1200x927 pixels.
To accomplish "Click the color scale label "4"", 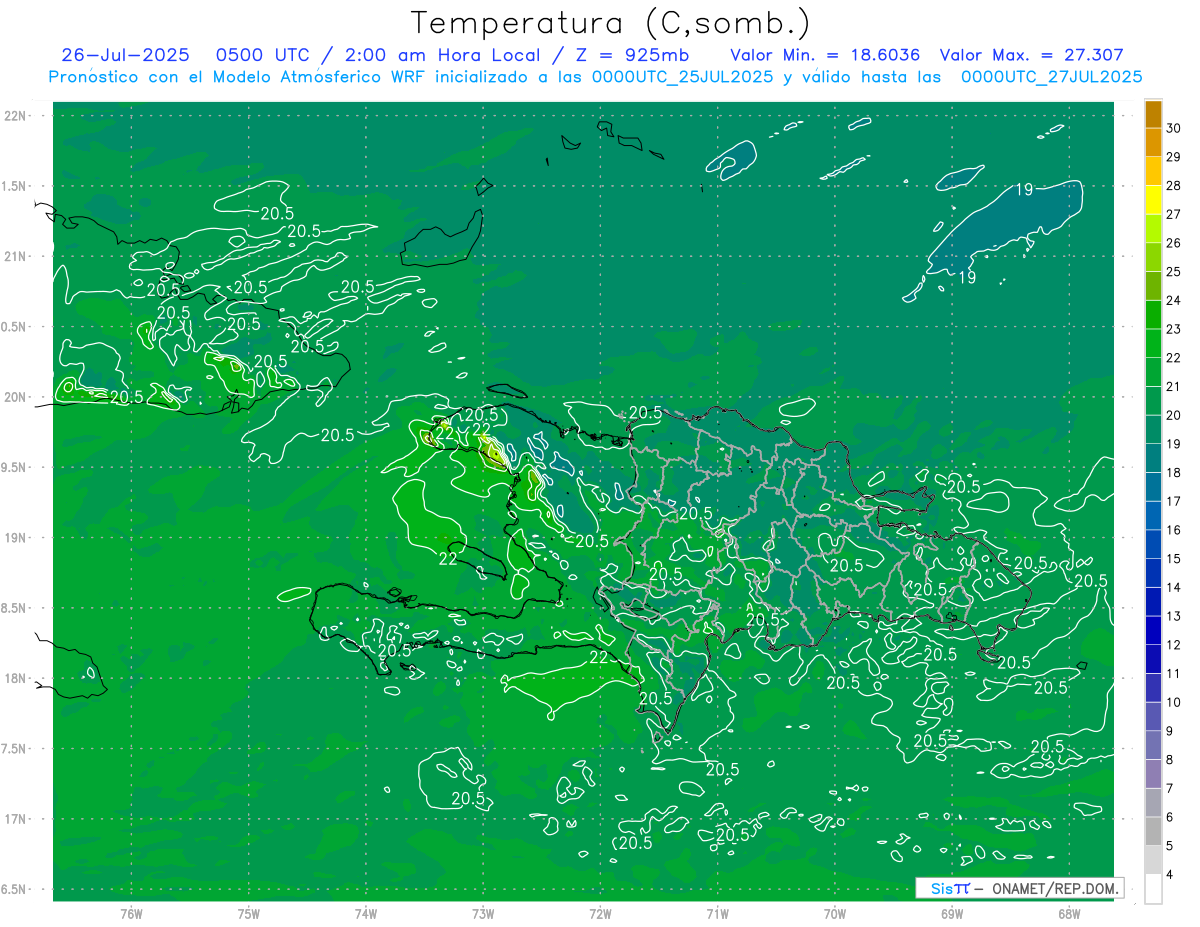I will tap(1170, 875).
